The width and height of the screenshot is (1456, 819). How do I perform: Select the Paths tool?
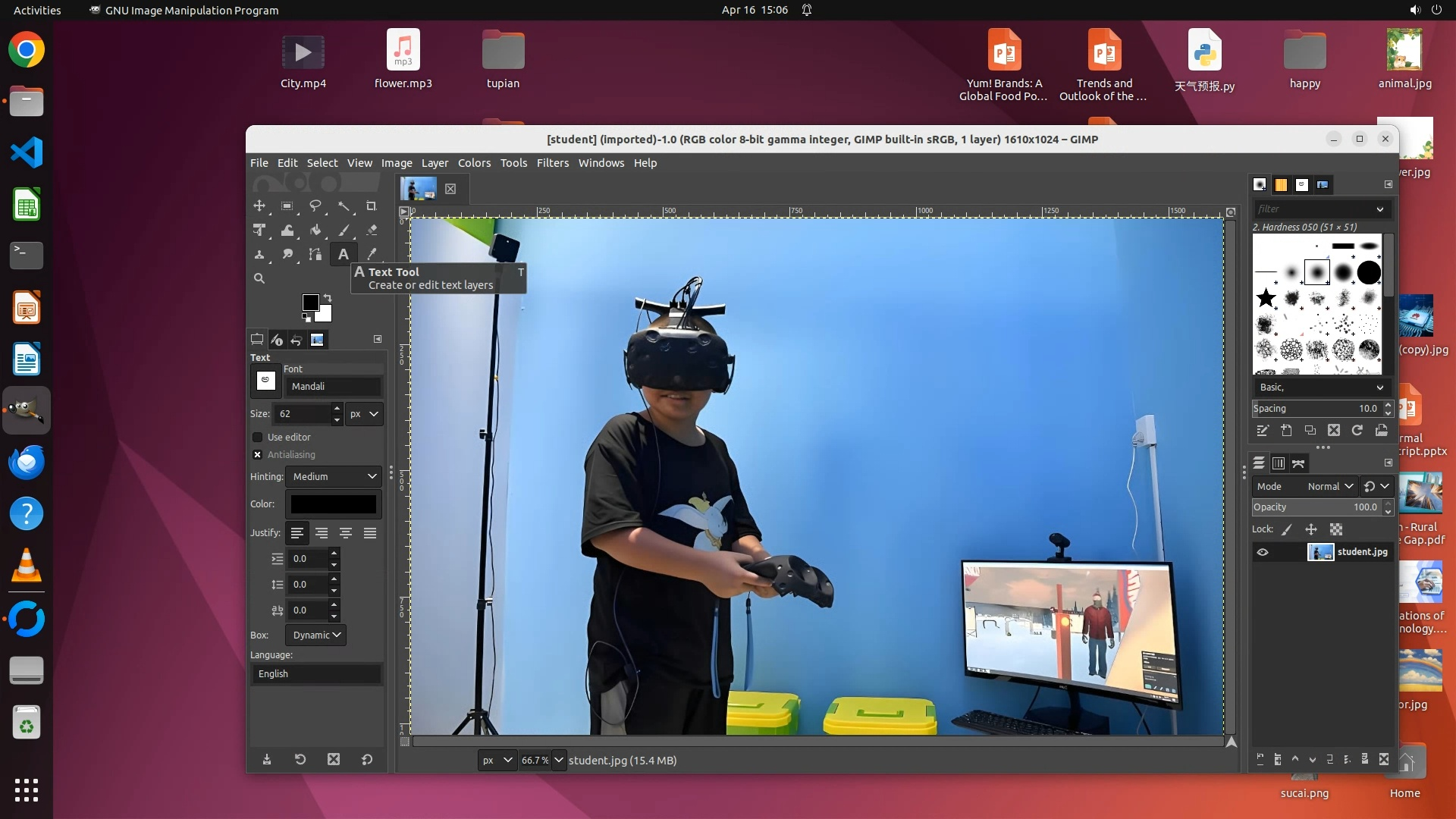315,254
